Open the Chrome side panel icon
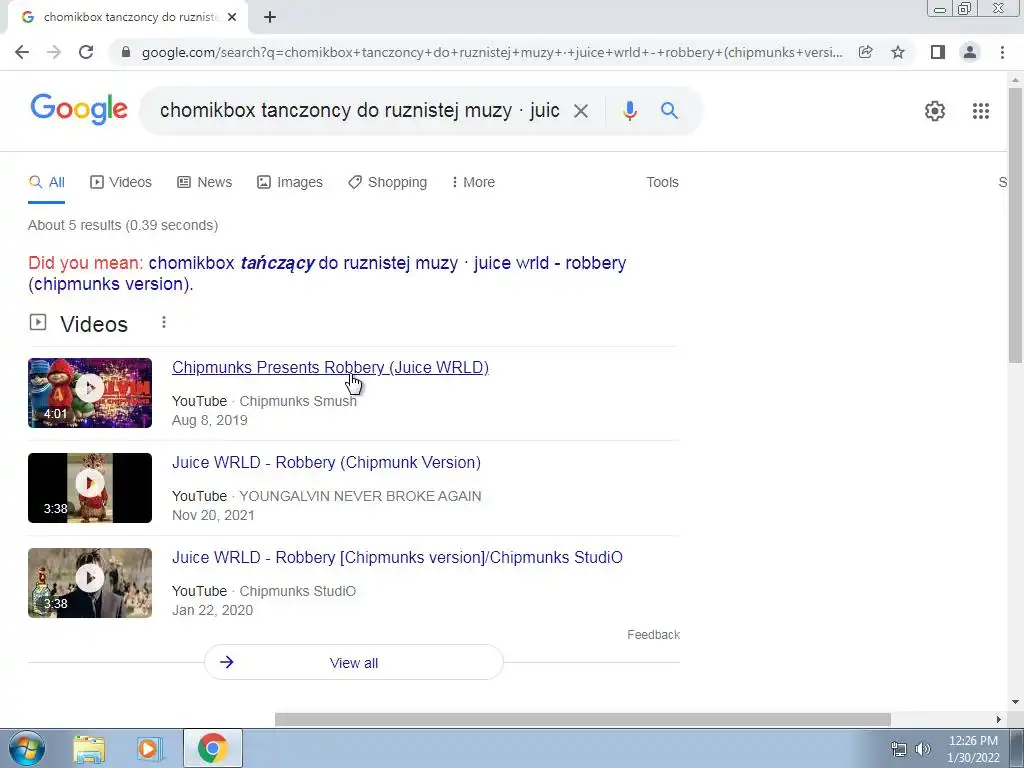The image size is (1024, 768). point(938,52)
